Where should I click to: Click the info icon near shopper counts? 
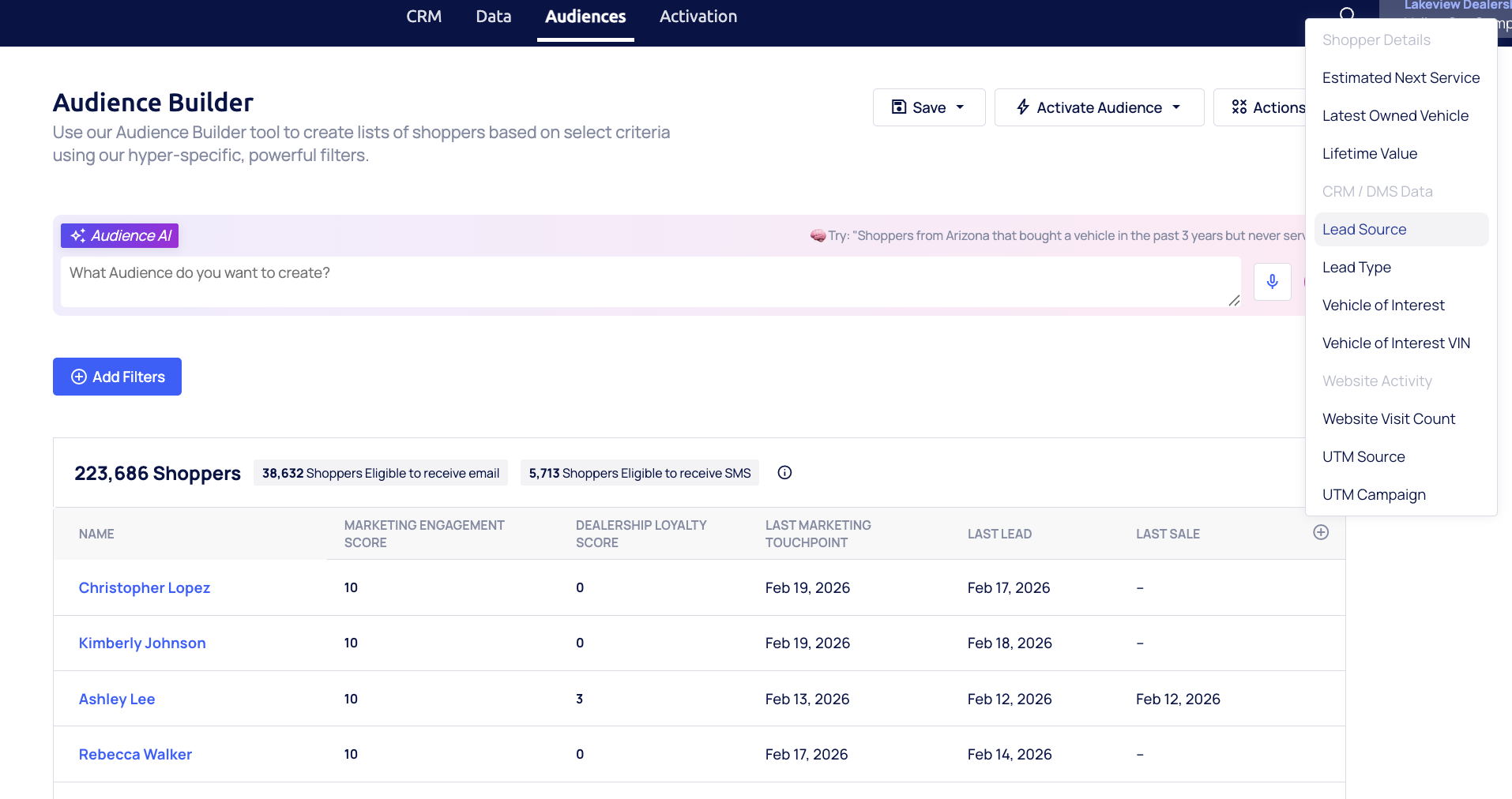click(784, 472)
